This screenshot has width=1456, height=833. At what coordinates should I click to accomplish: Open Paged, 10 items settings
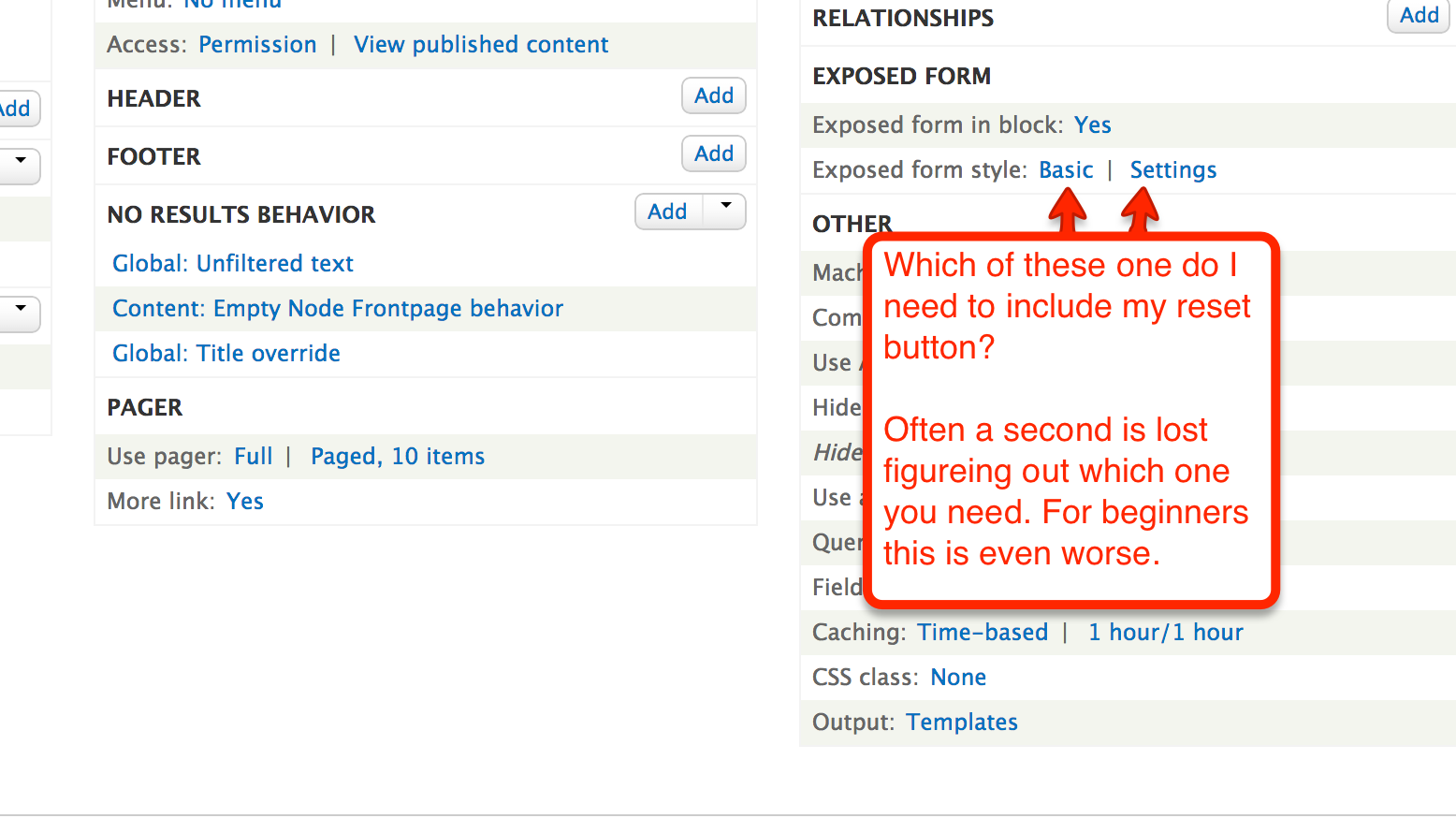tap(398, 457)
